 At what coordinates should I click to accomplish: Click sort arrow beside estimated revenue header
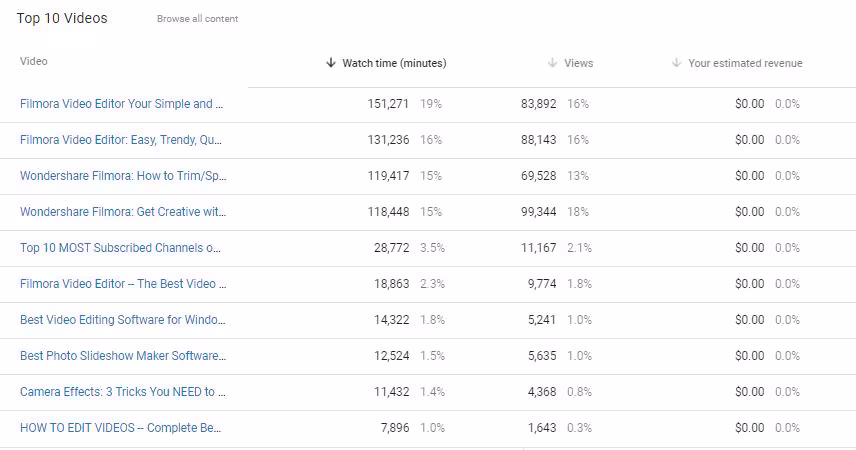point(677,63)
